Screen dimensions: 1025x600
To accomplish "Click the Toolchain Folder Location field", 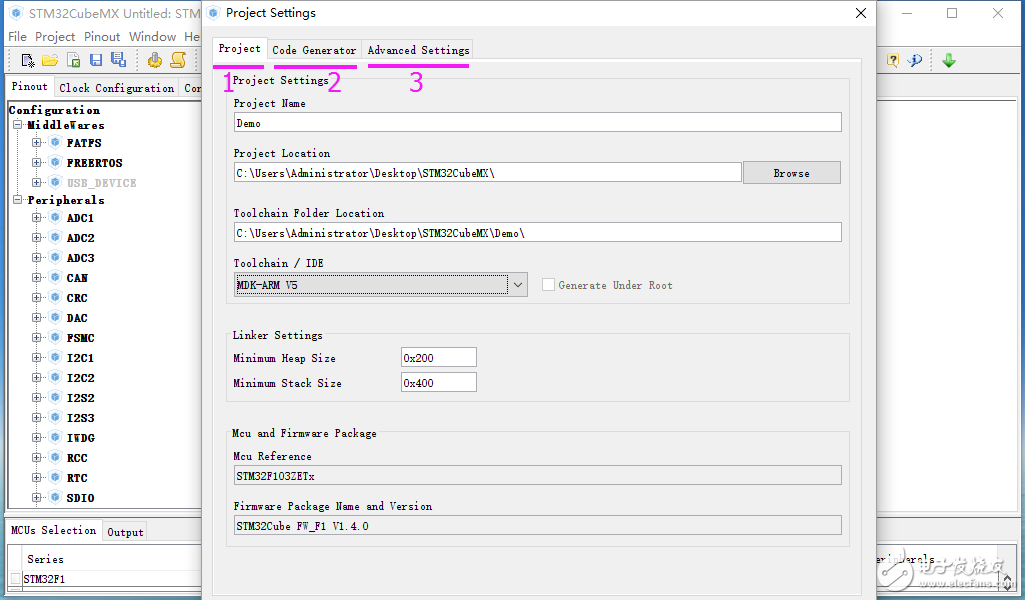I will (537, 233).
